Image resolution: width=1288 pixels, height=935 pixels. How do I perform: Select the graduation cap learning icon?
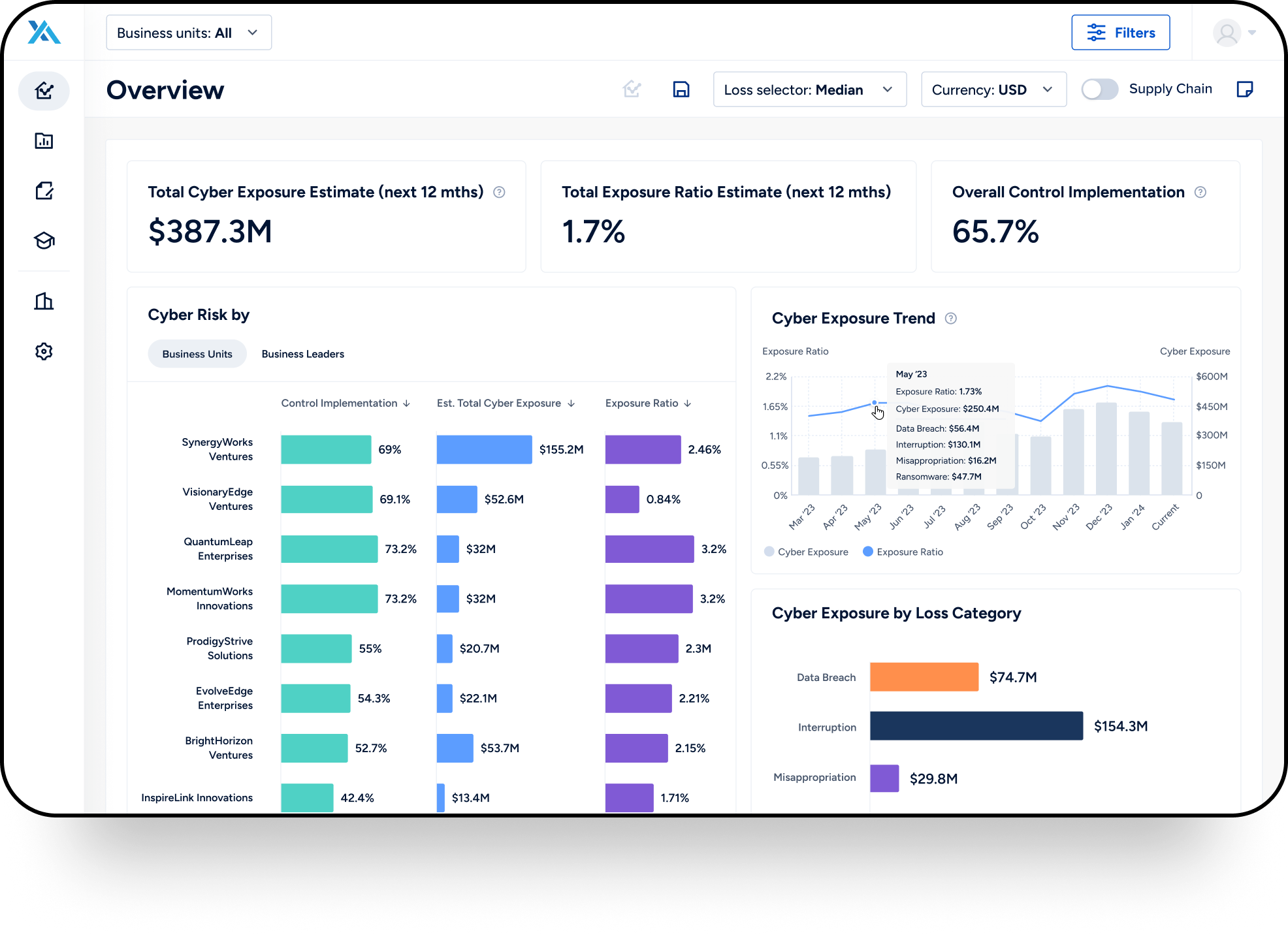44,240
